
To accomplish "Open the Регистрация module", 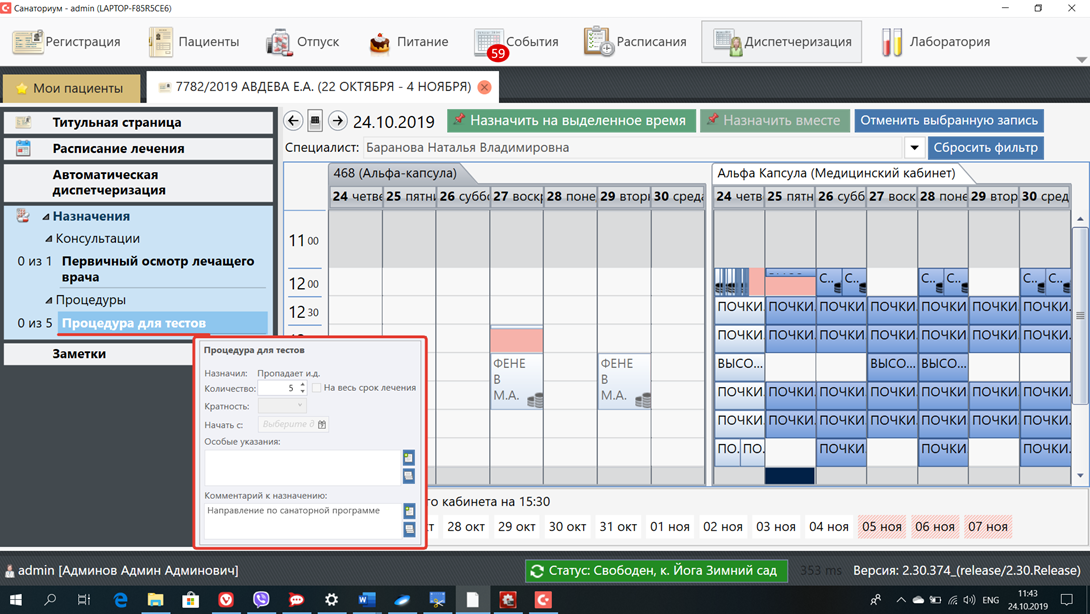I will [x=67, y=42].
